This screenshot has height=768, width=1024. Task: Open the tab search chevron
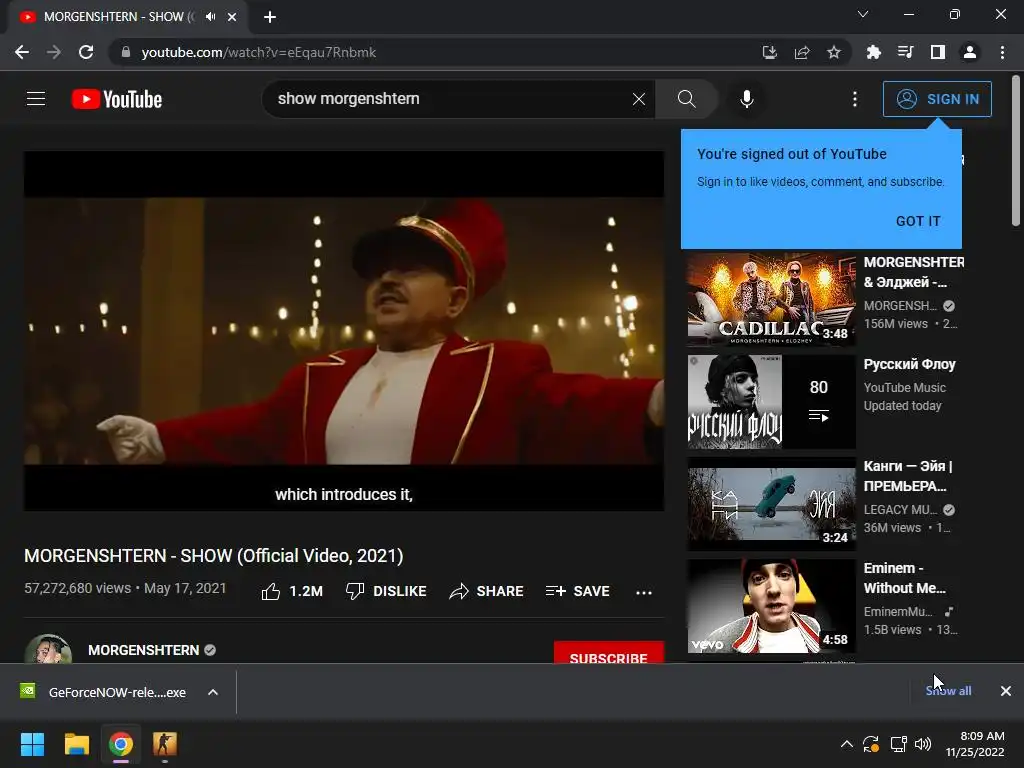coord(863,14)
